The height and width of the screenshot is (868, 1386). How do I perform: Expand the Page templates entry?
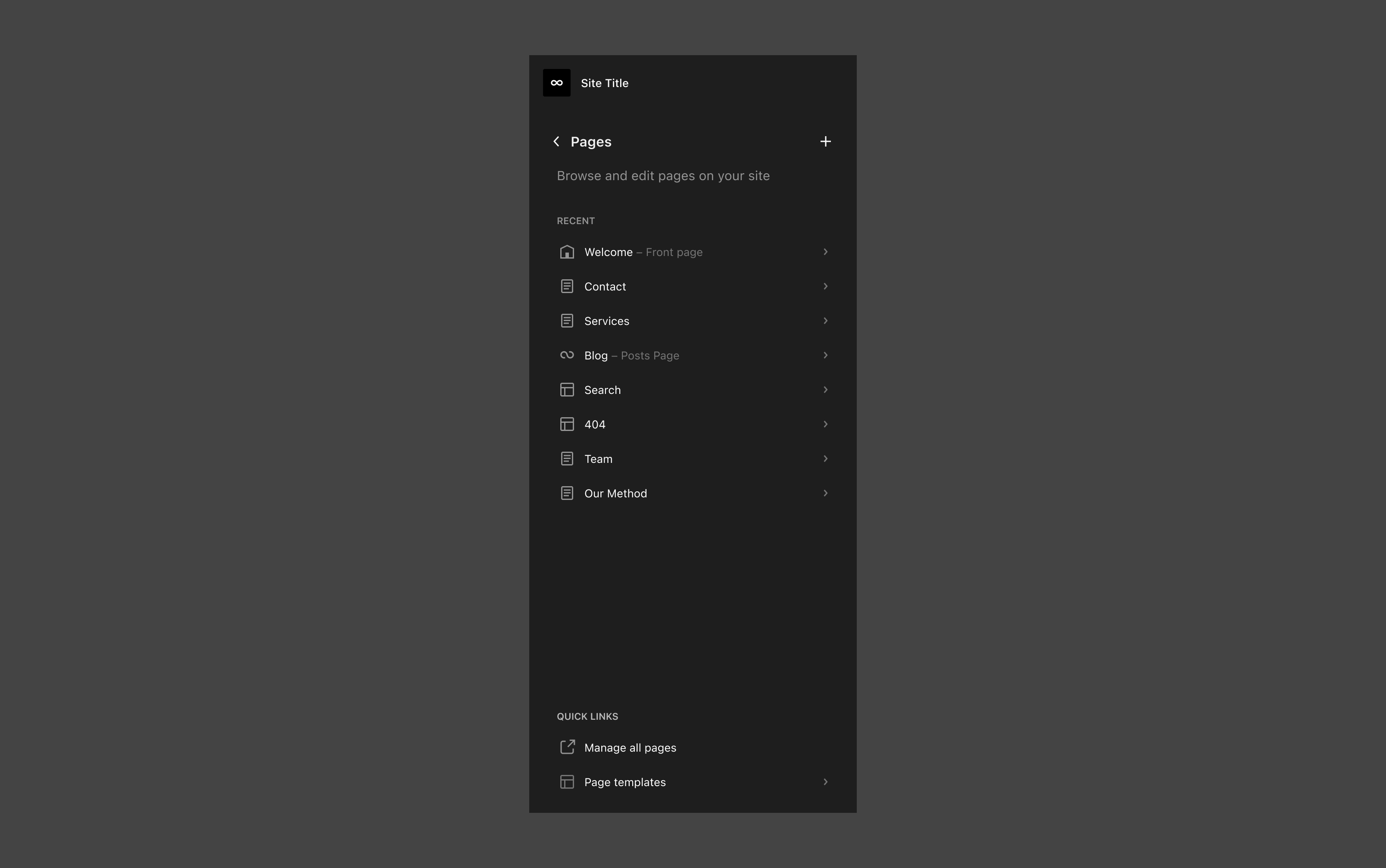(825, 781)
